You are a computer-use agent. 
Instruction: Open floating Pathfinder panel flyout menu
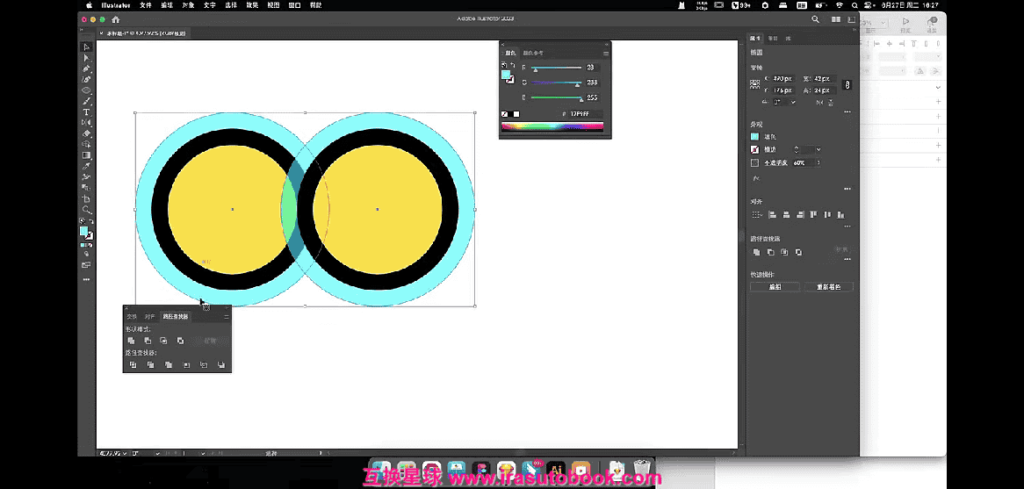pyautogui.click(x=226, y=317)
